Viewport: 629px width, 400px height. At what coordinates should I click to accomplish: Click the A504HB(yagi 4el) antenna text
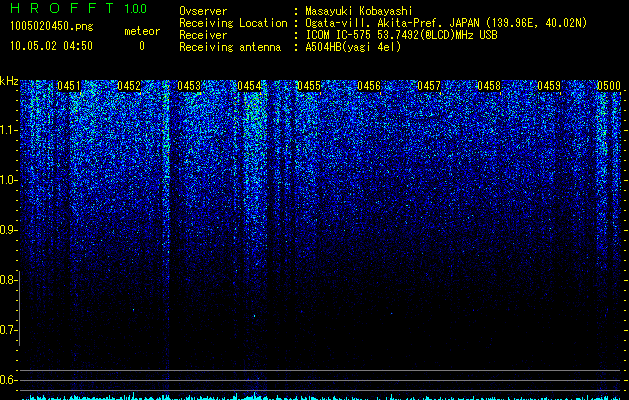click(x=353, y=47)
